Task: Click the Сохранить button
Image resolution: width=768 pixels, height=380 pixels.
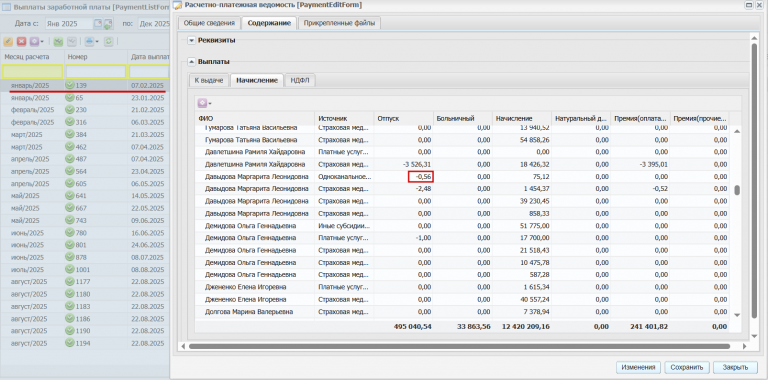Action: pos(687,367)
